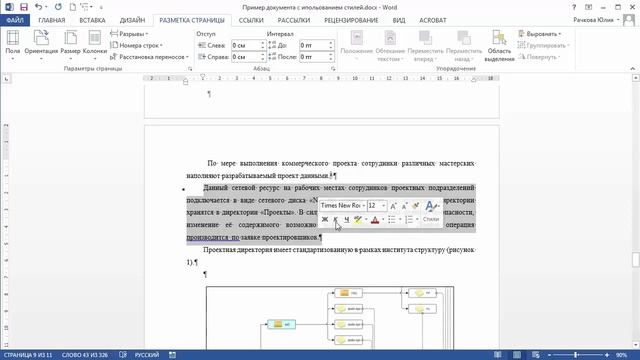Open Word help question mark
The image size is (640, 360).
[574, 7]
